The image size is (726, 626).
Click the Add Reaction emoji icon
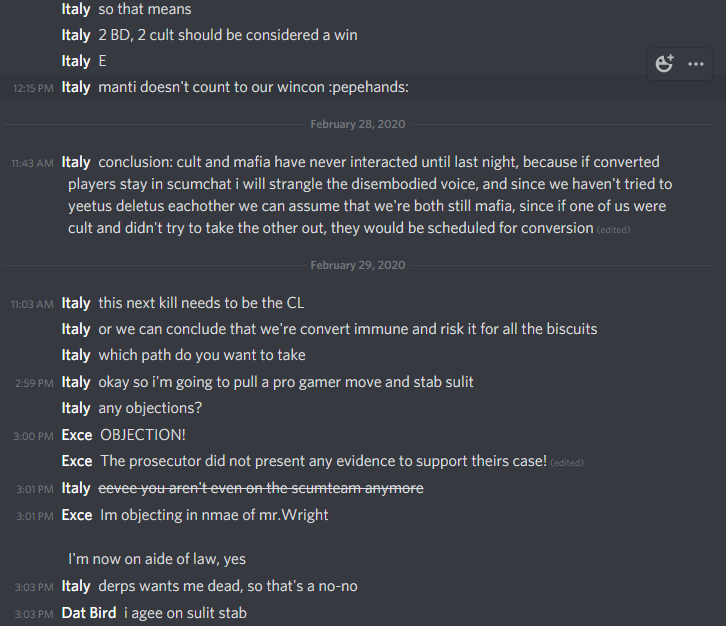click(x=665, y=63)
